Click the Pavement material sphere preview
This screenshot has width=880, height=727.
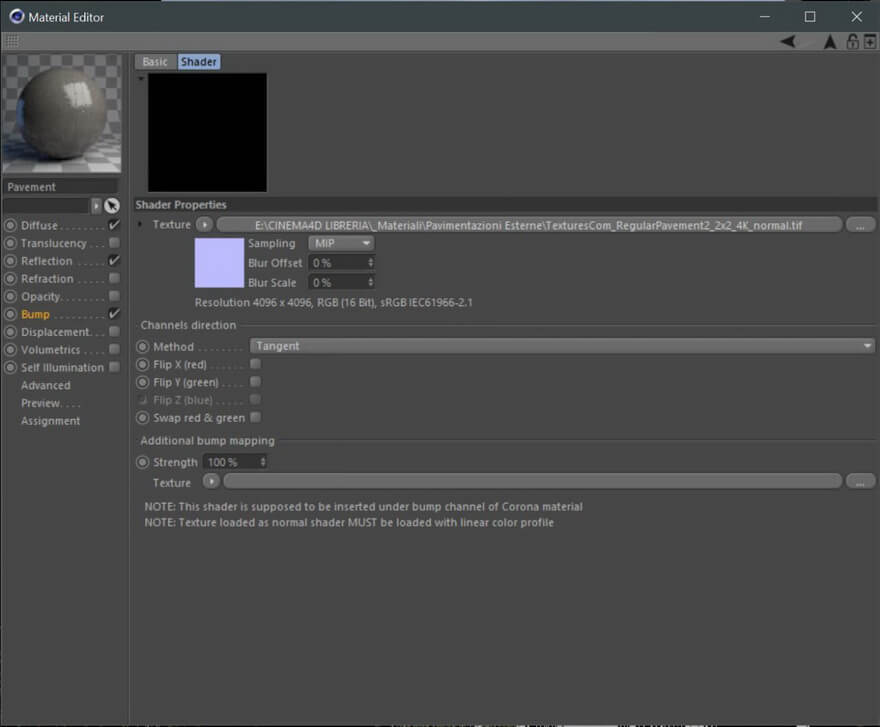(x=62, y=113)
